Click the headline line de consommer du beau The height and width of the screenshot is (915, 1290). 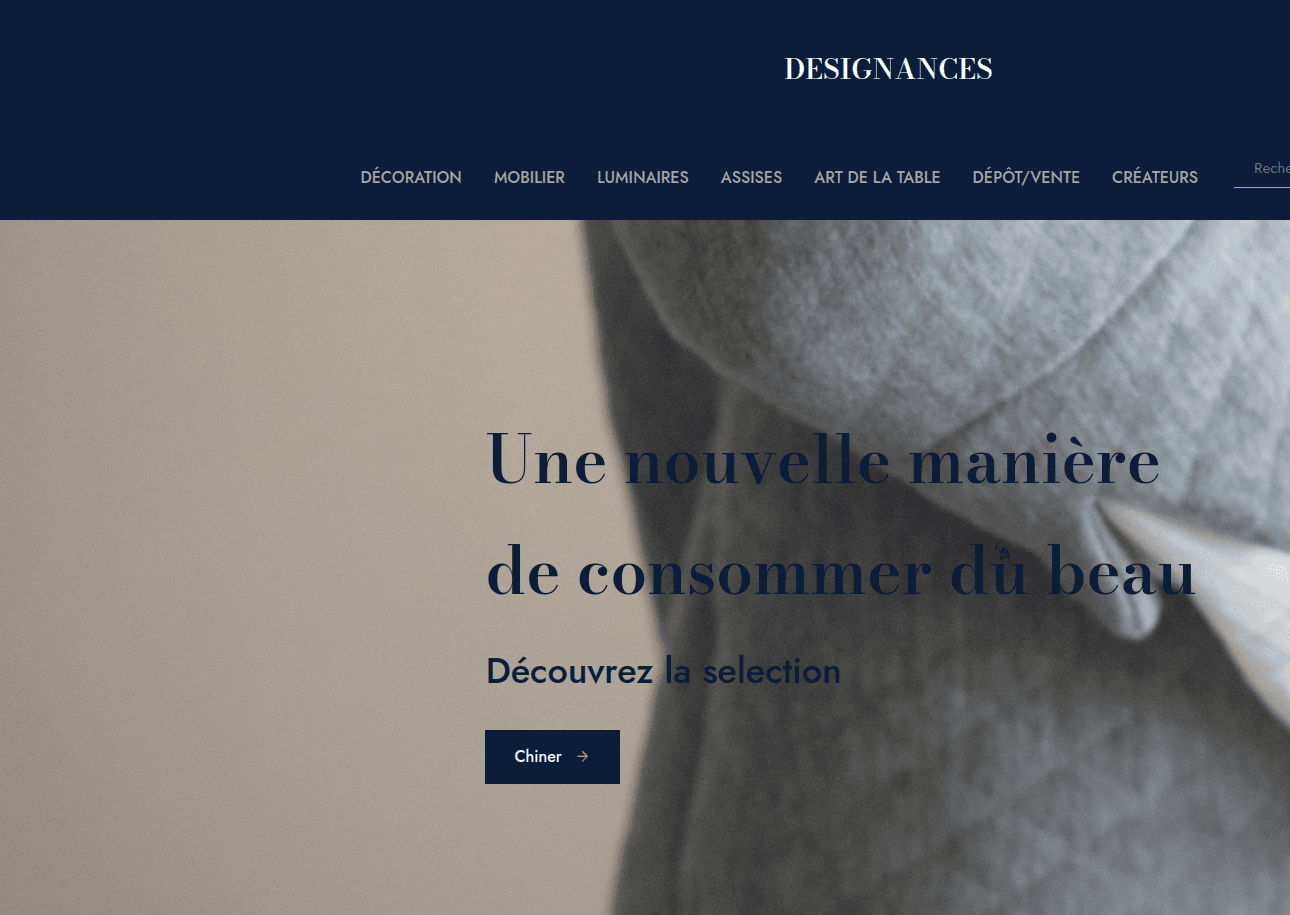tap(841, 572)
